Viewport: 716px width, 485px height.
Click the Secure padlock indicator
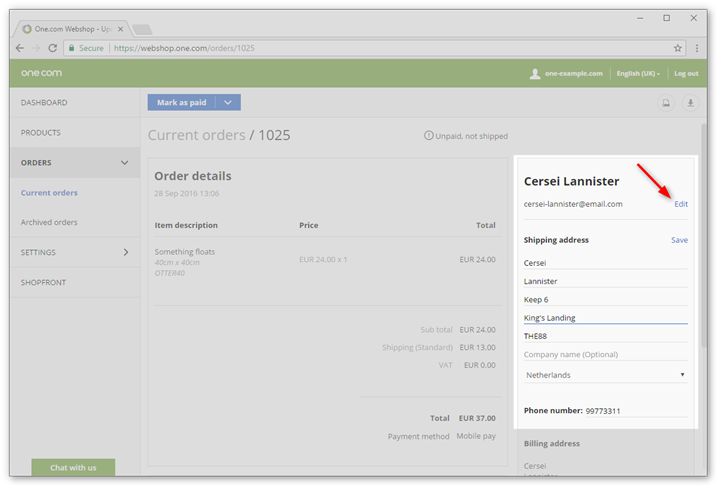click(x=86, y=48)
